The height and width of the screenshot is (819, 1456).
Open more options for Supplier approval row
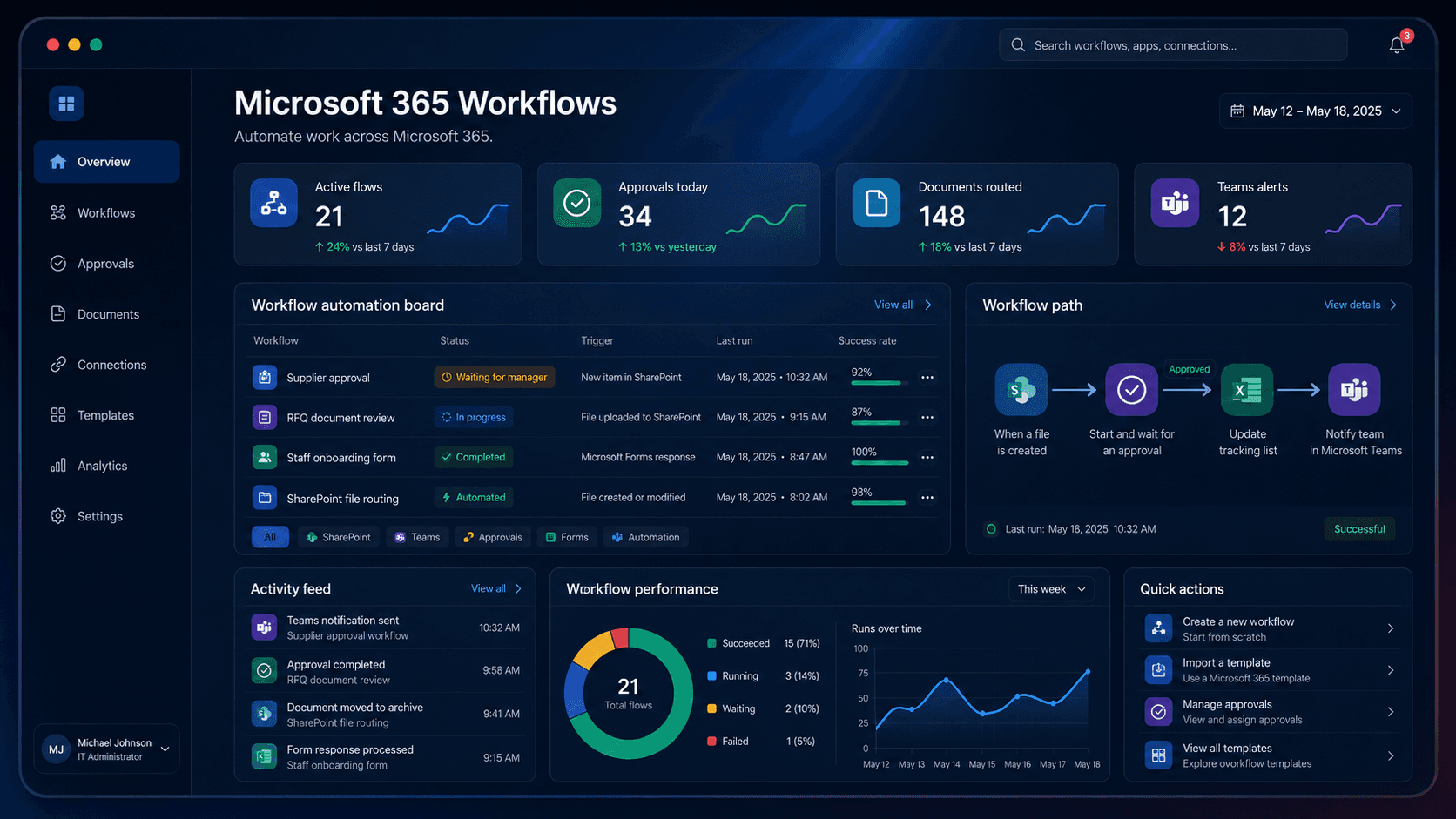click(927, 378)
